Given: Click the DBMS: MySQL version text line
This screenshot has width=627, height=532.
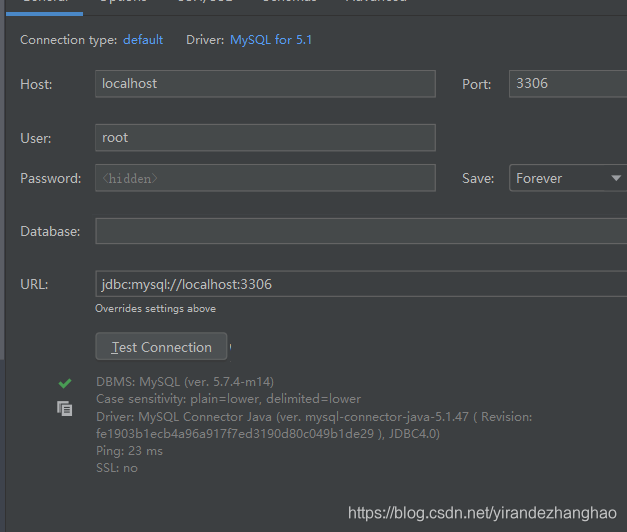Looking at the screenshot, I should click(x=185, y=382).
